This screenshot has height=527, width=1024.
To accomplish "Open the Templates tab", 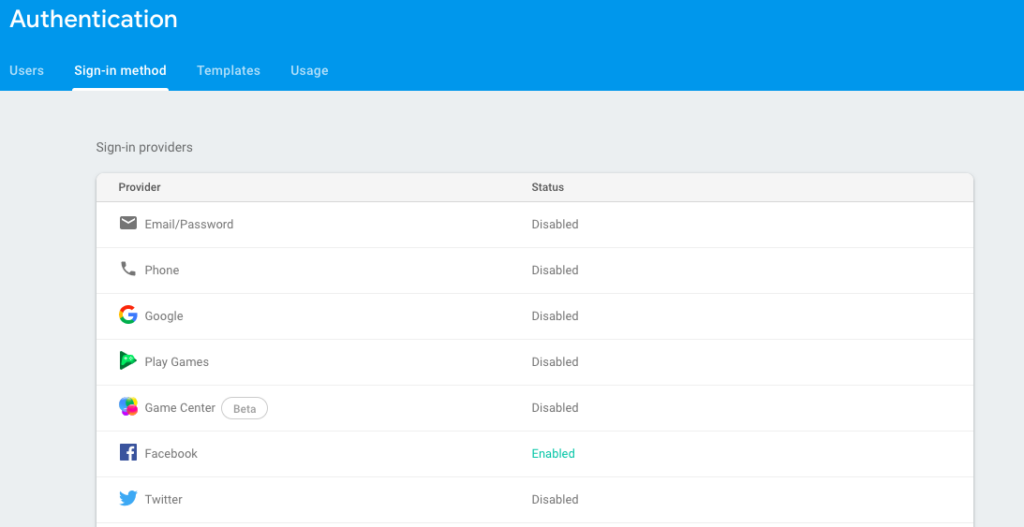I will [x=229, y=71].
